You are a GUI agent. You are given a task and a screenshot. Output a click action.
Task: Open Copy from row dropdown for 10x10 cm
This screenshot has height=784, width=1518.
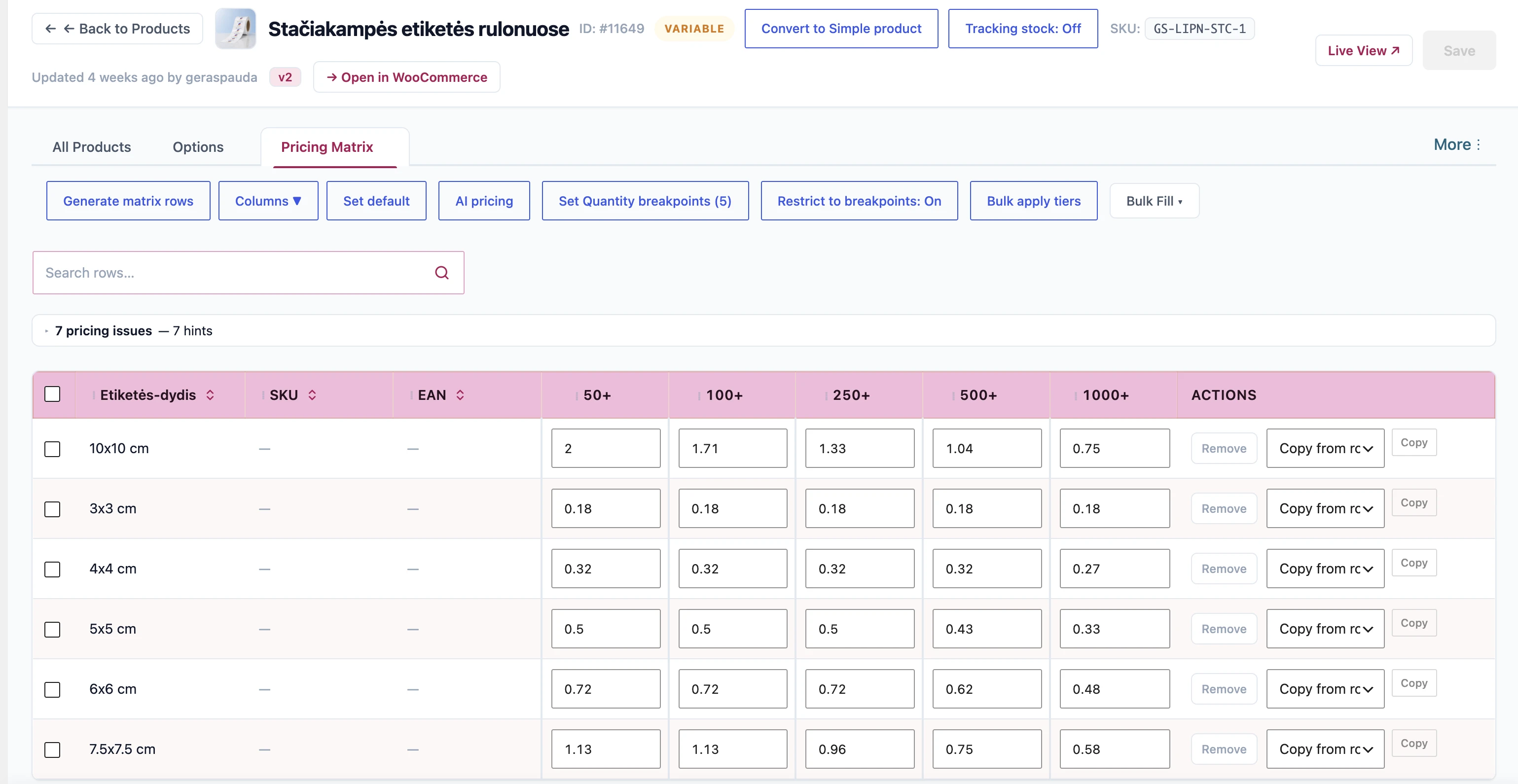pyautogui.click(x=1325, y=448)
